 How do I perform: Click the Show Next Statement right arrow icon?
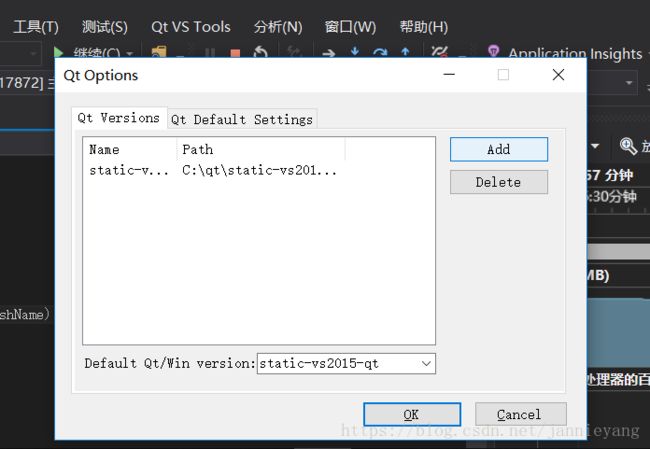coord(329,53)
